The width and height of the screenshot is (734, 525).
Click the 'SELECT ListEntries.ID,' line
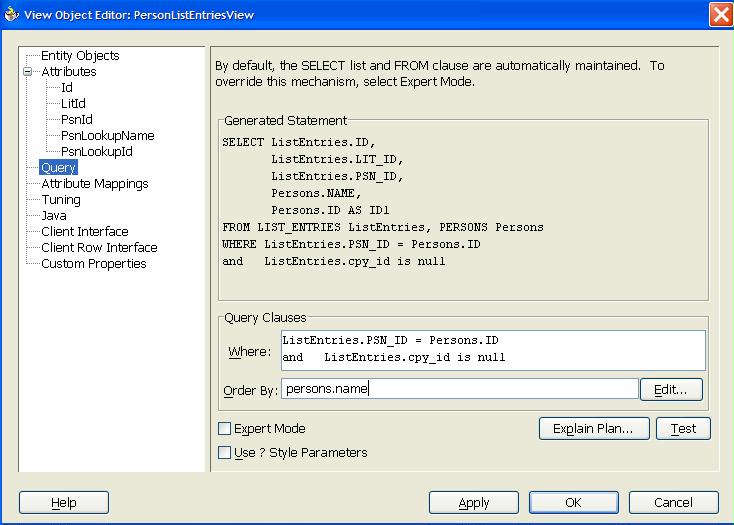coord(299,142)
